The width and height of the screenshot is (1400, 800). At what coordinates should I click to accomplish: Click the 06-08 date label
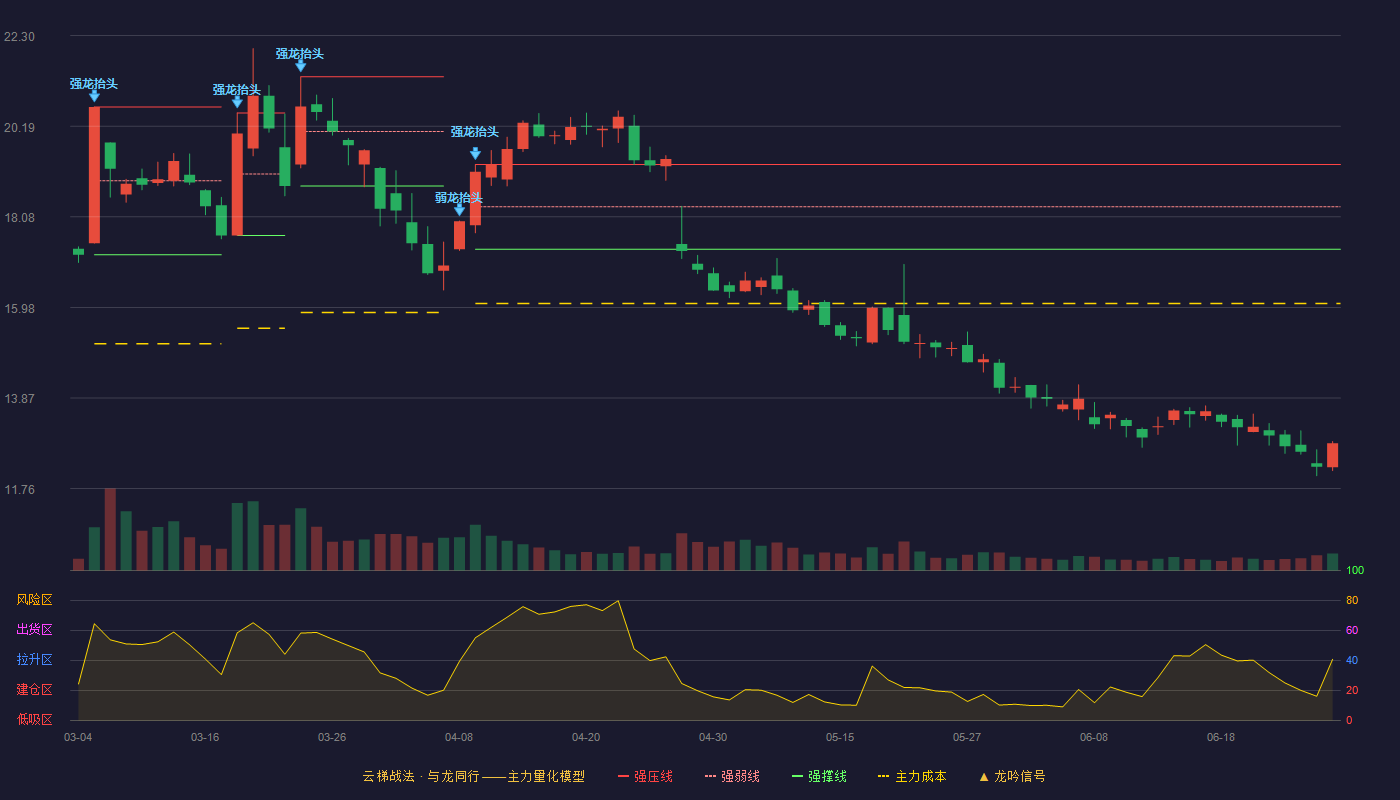[x=1094, y=737]
